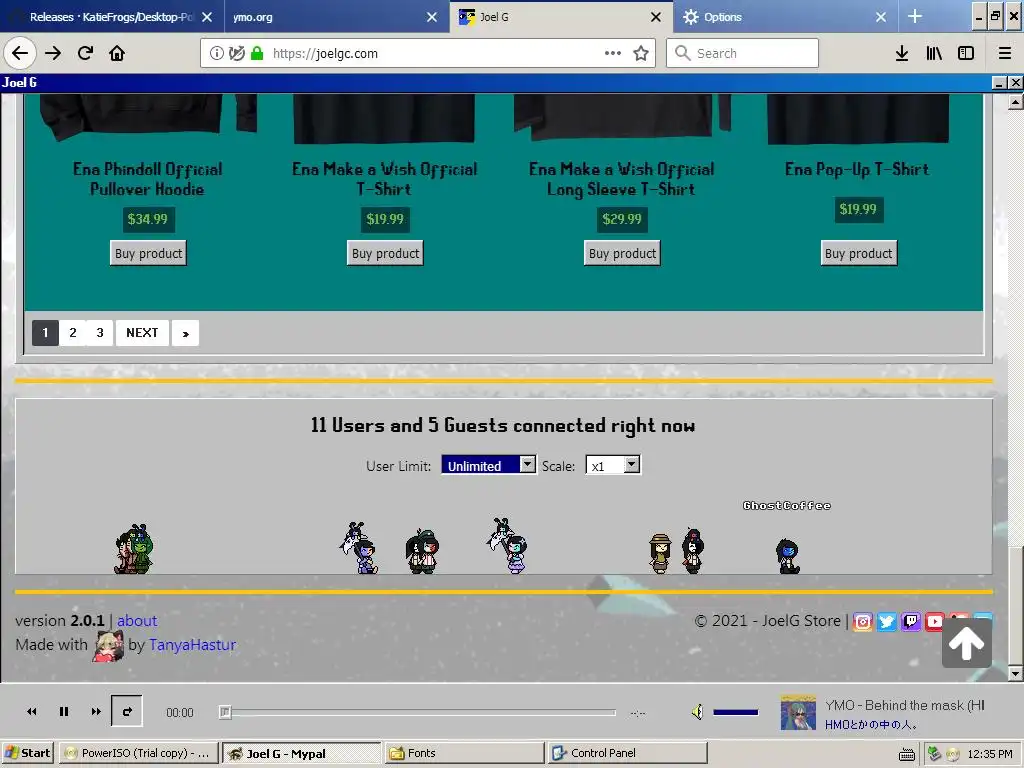The height and width of the screenshot is (768, 1024).
Task: Open the on-screen keyboard tray icon
Action: coord(907,754)
